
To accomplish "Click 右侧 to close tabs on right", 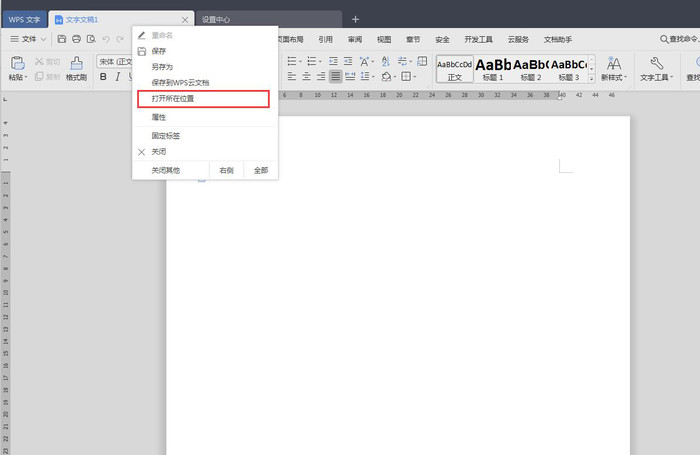I will coord(227,170).
